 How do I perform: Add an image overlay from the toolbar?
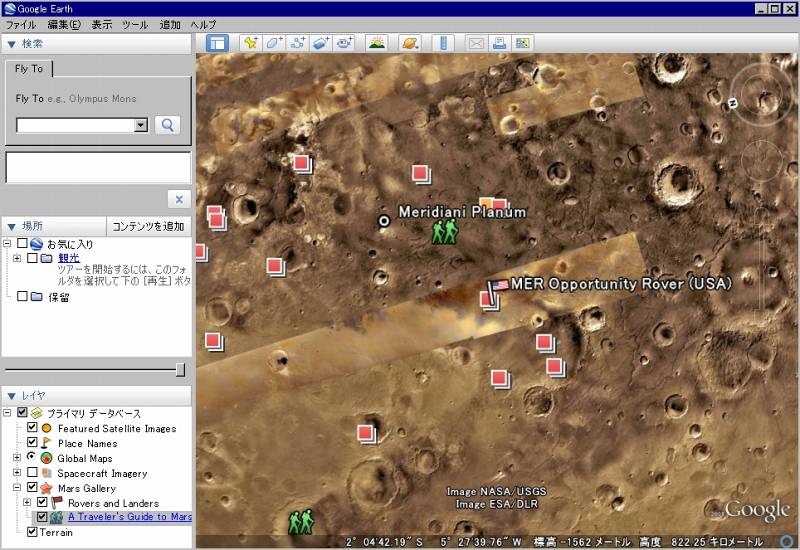(x=321, y=43)
